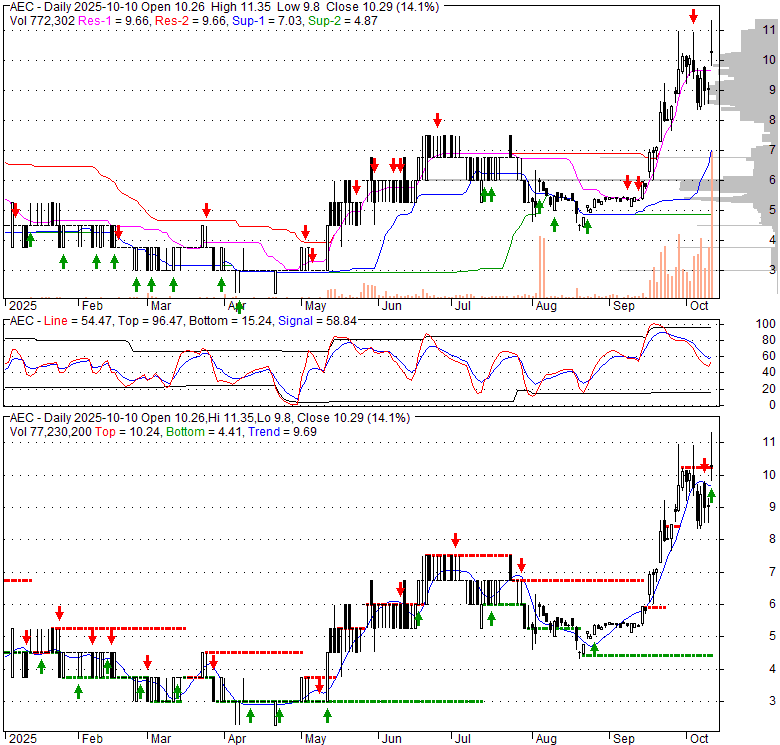Click the Vol 772,302 volume readout
The height and width of the screenshot is (745, 780).
pos(42,21)
